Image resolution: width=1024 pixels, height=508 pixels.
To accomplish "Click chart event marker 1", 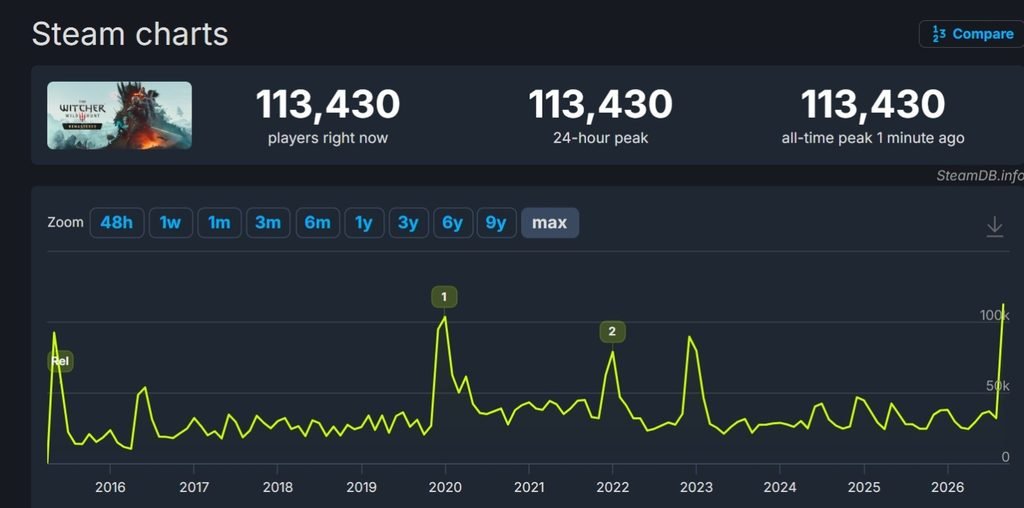I will [444, 297].
